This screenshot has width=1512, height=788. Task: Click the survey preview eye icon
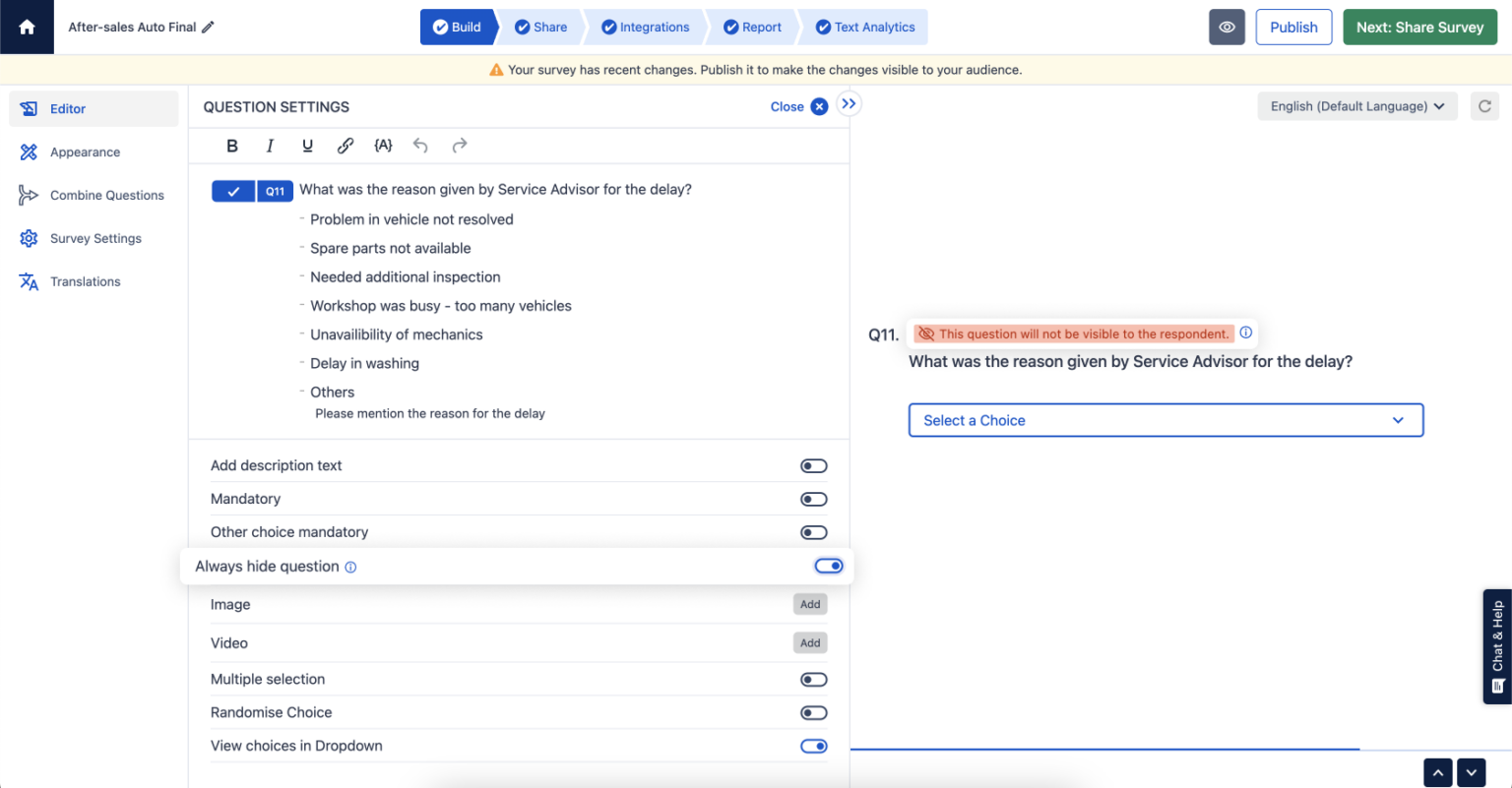pos(1227,27)
